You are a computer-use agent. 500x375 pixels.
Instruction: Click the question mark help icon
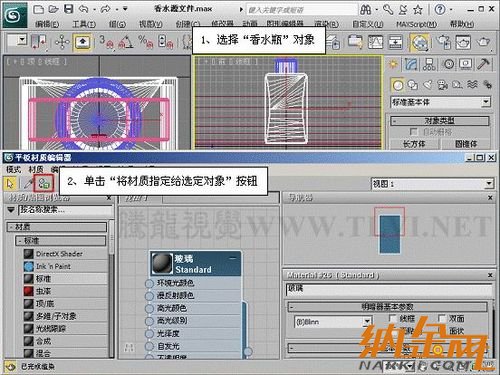tap(440, 10)
